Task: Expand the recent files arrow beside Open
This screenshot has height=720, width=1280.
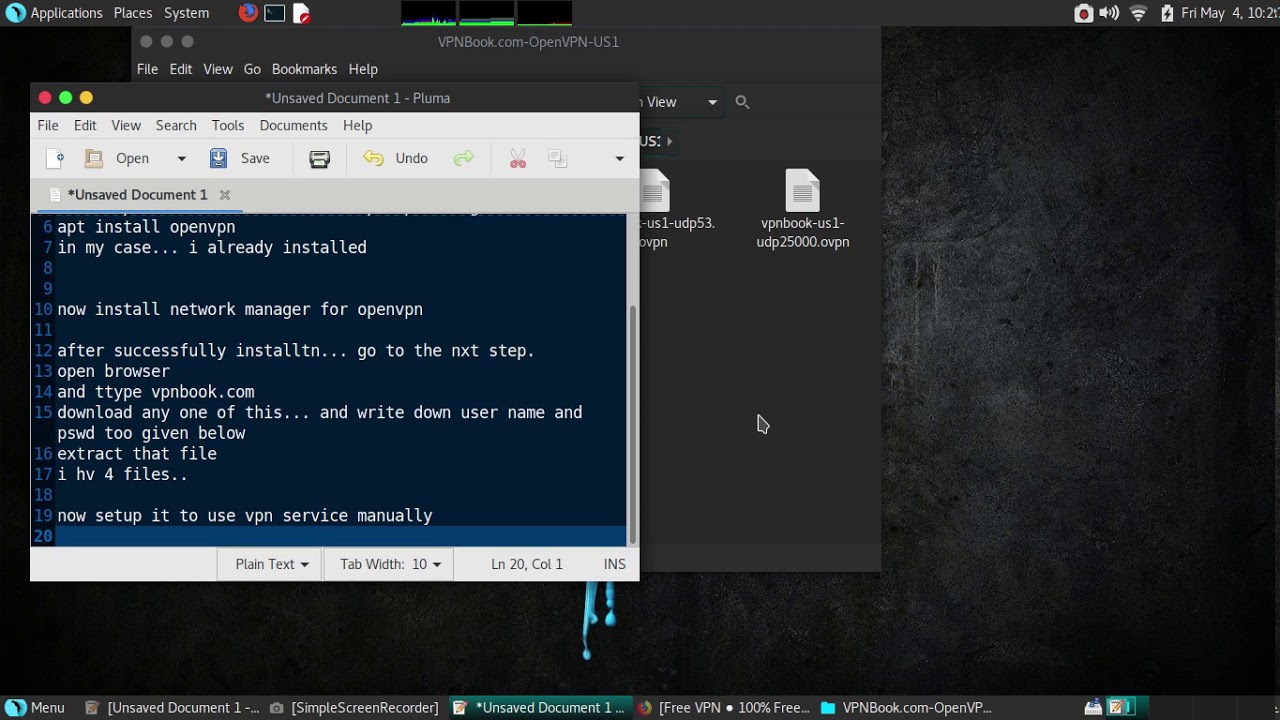Action: [x=181, y=158]
